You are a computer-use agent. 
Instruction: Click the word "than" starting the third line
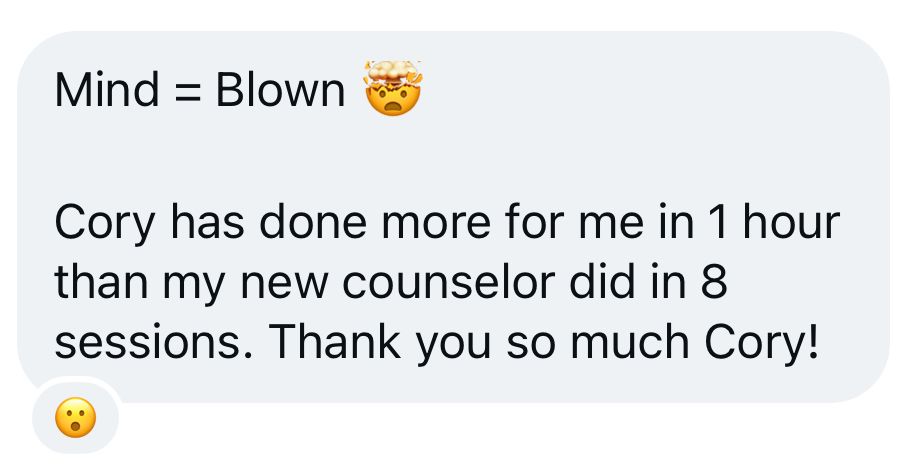[96, 285]
